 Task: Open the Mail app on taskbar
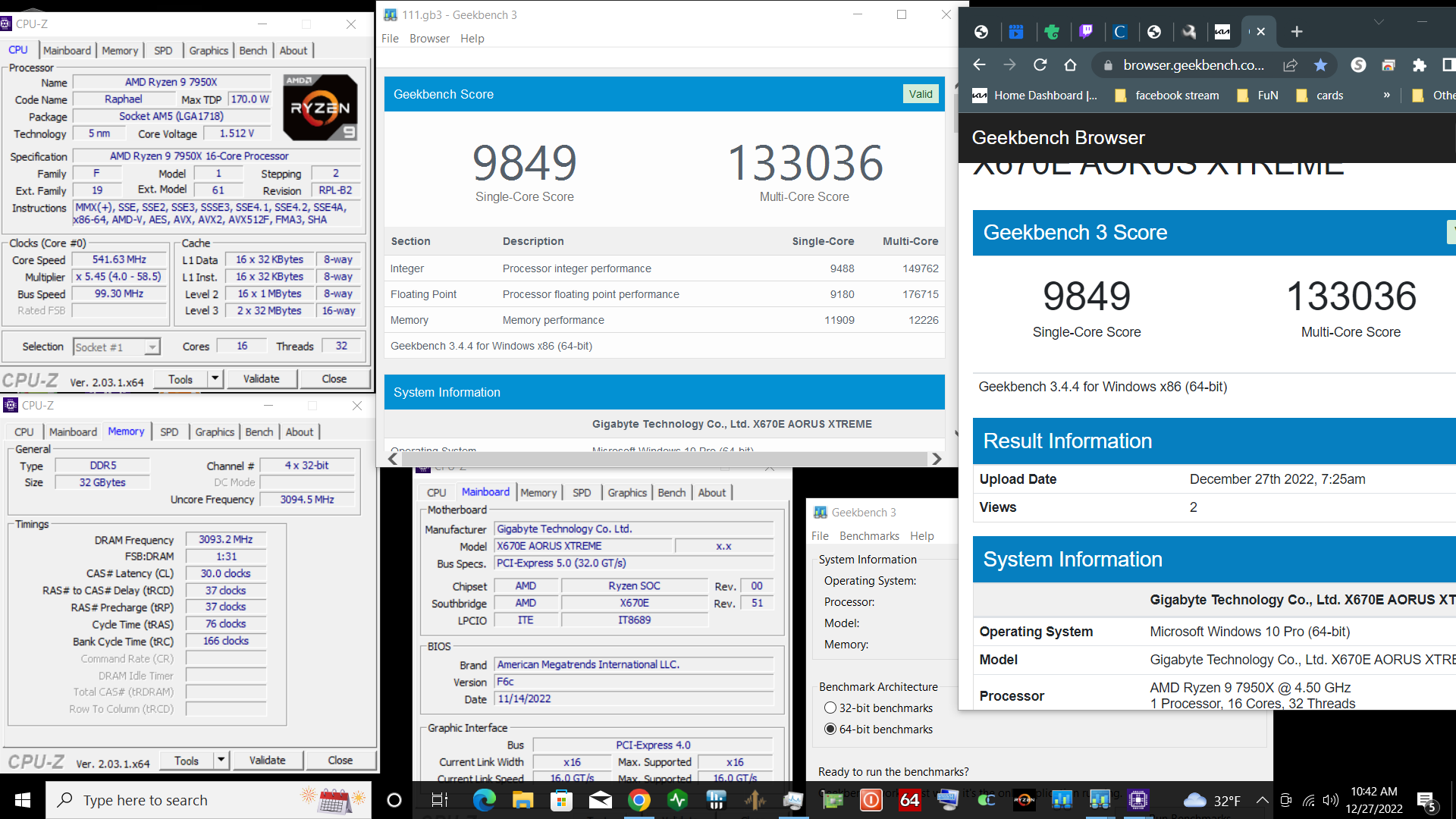600,800
